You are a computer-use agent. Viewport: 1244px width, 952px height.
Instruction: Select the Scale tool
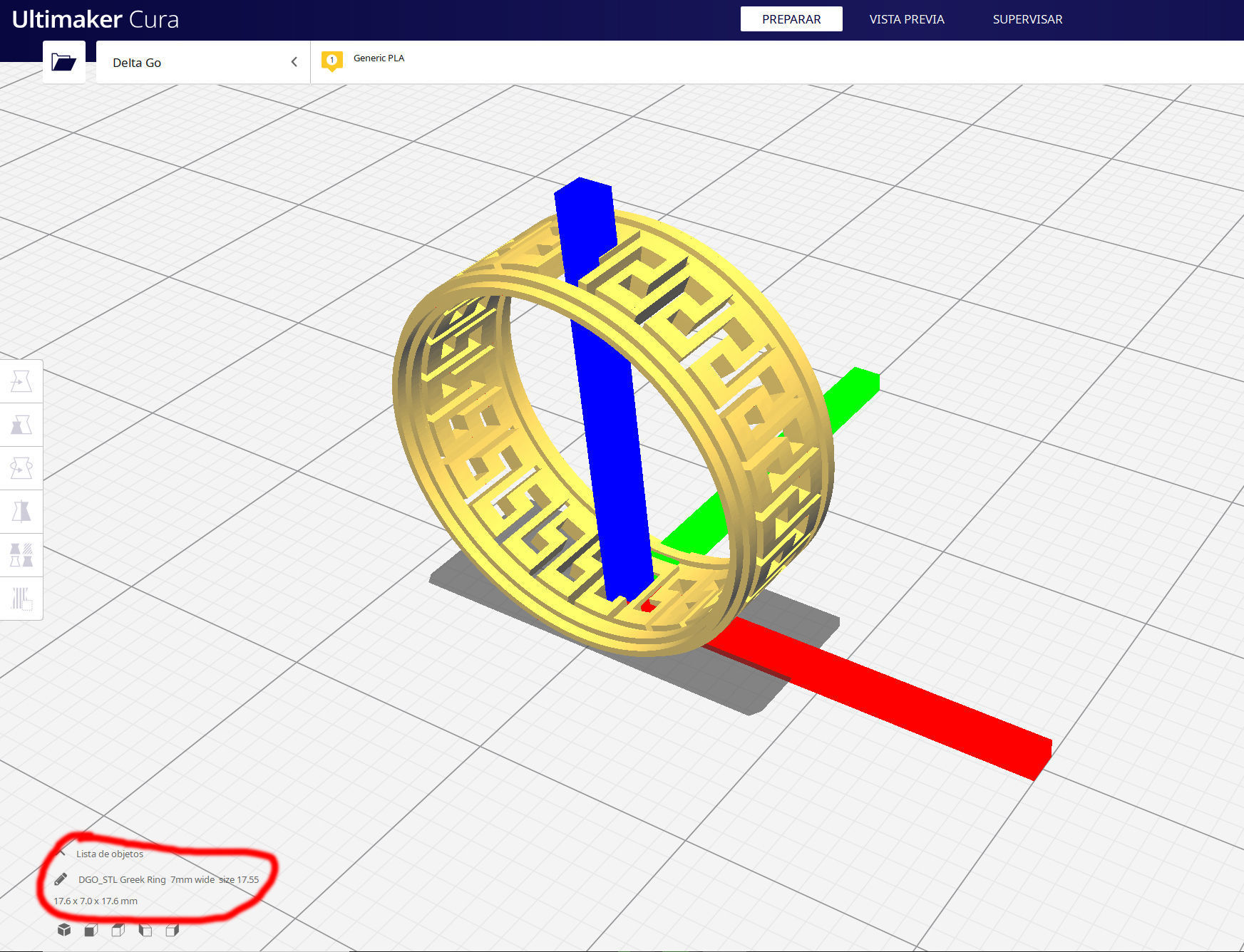pos(21,425)
